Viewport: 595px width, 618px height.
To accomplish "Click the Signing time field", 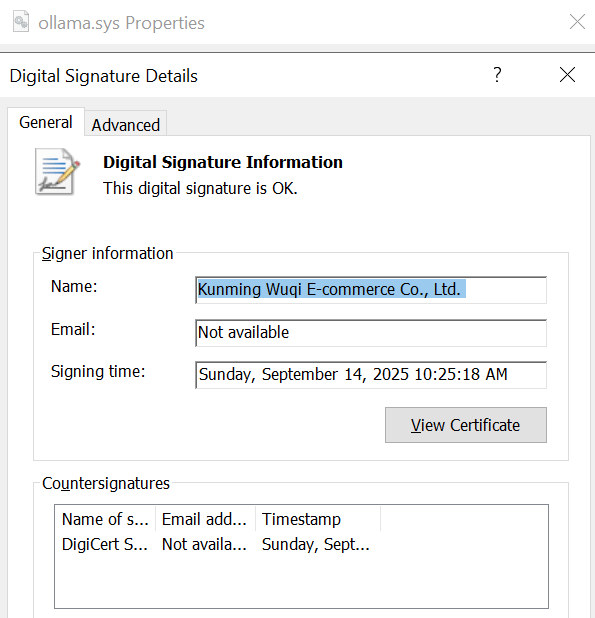I will click(x=371, y=375).
